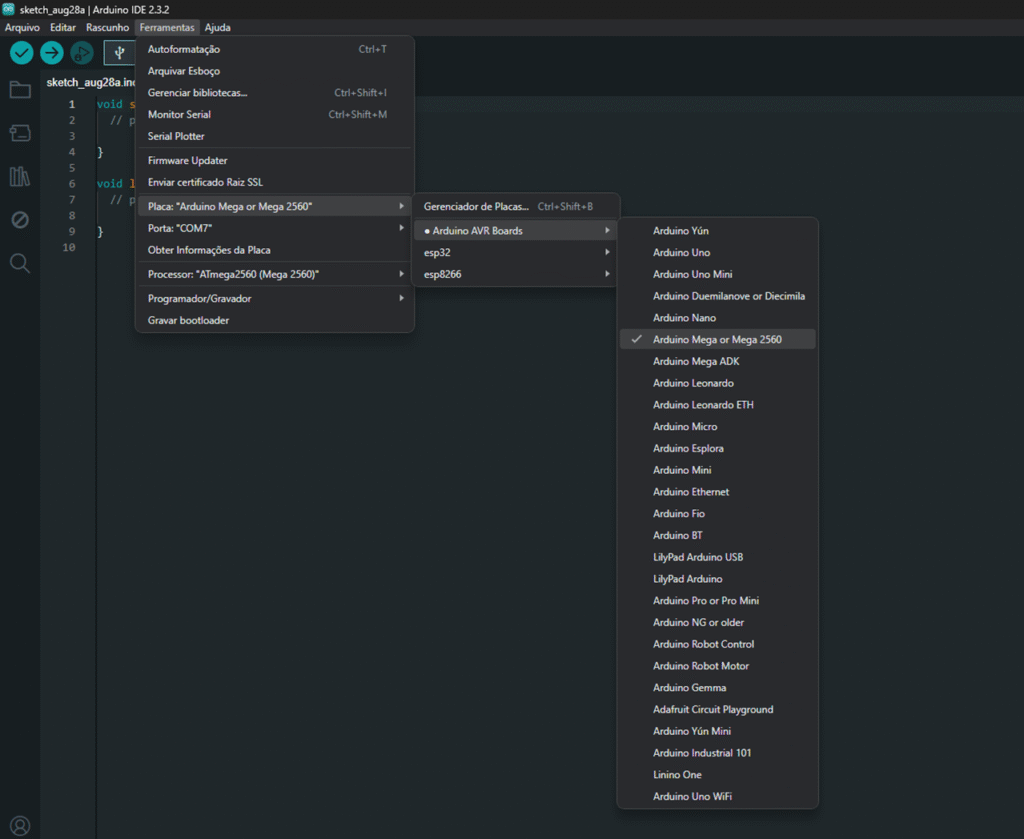Select Arduino Pro or Pro Mini board
This screenshot has height=839, width=1024.
[x=718, y=601]
